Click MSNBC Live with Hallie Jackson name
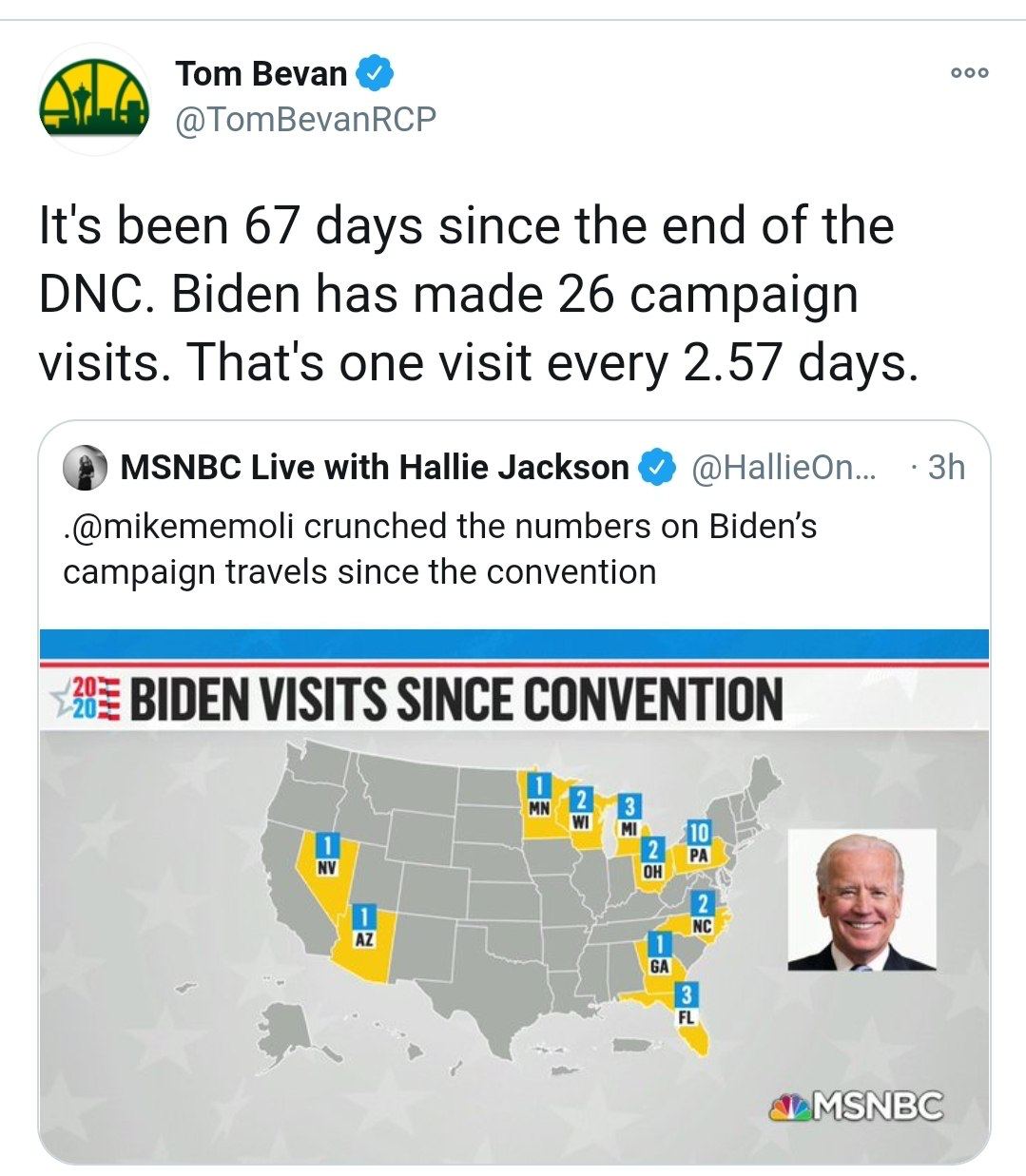This screenshot has height=1176, width=1026. tap(375, 468)
